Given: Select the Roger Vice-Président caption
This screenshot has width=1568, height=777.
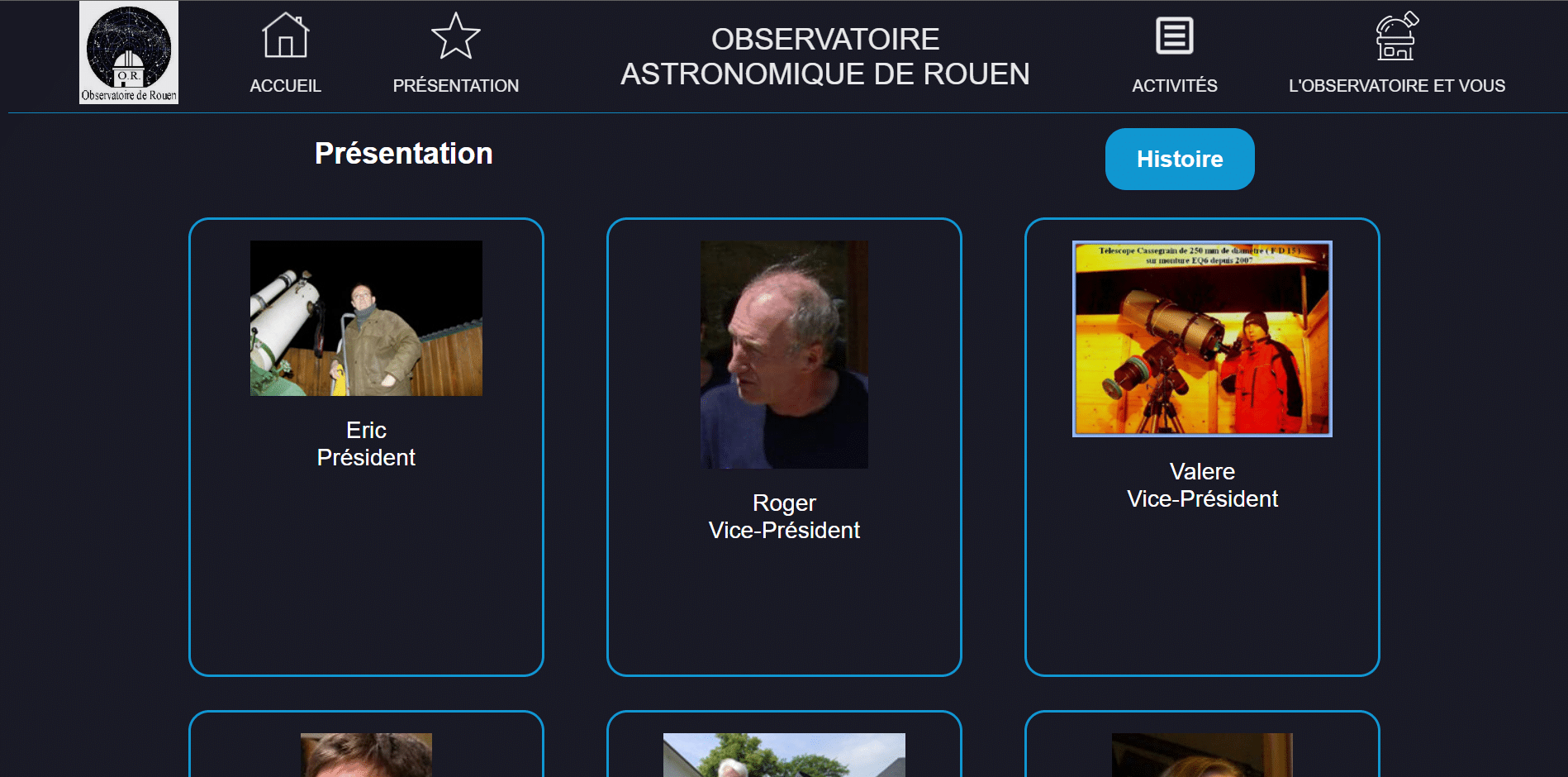Looking at the screenshot, I should click(784, 517).
